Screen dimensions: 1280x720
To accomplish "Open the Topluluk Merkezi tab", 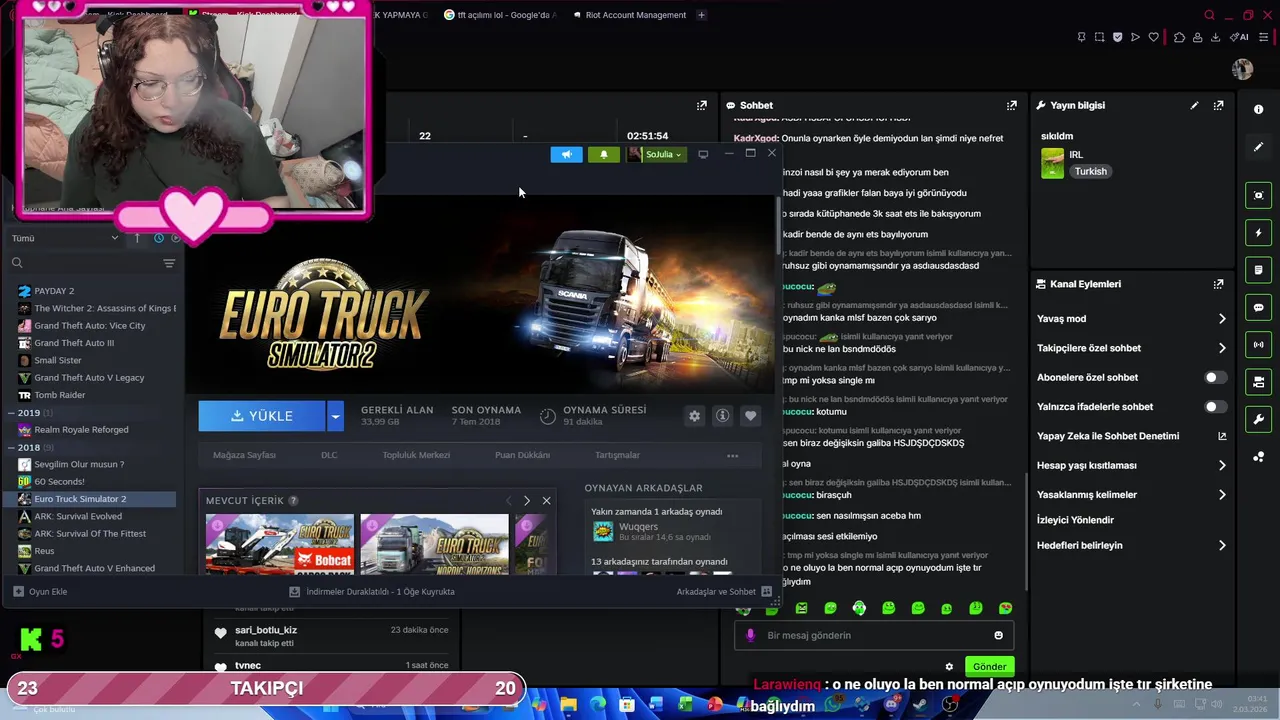I will point(416,455).
